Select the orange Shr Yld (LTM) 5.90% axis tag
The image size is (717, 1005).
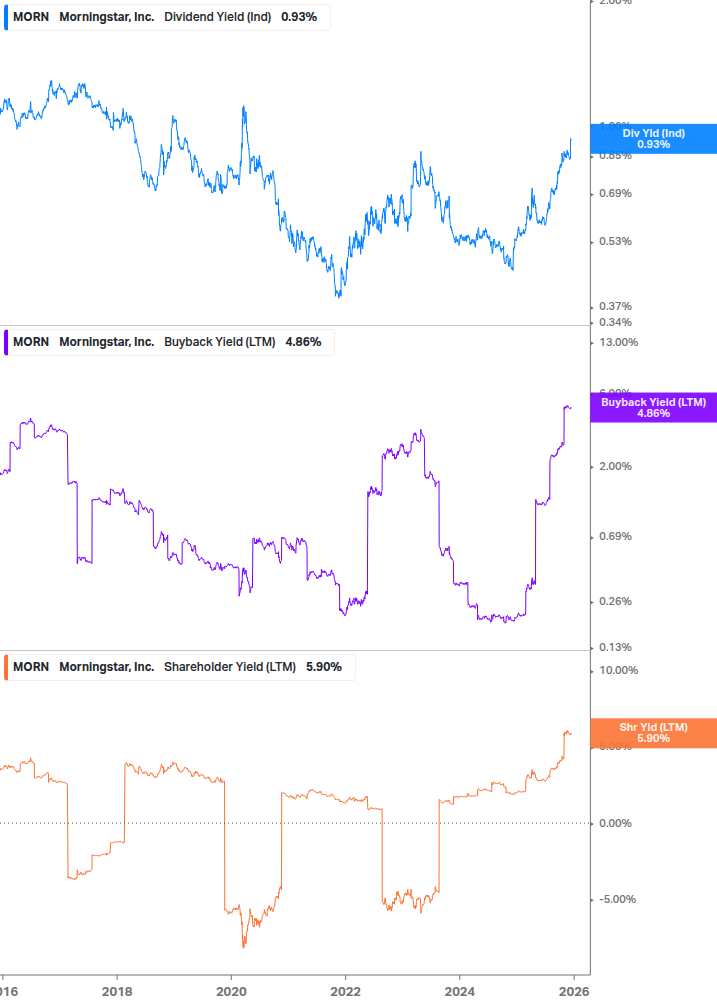pos(653,733)
